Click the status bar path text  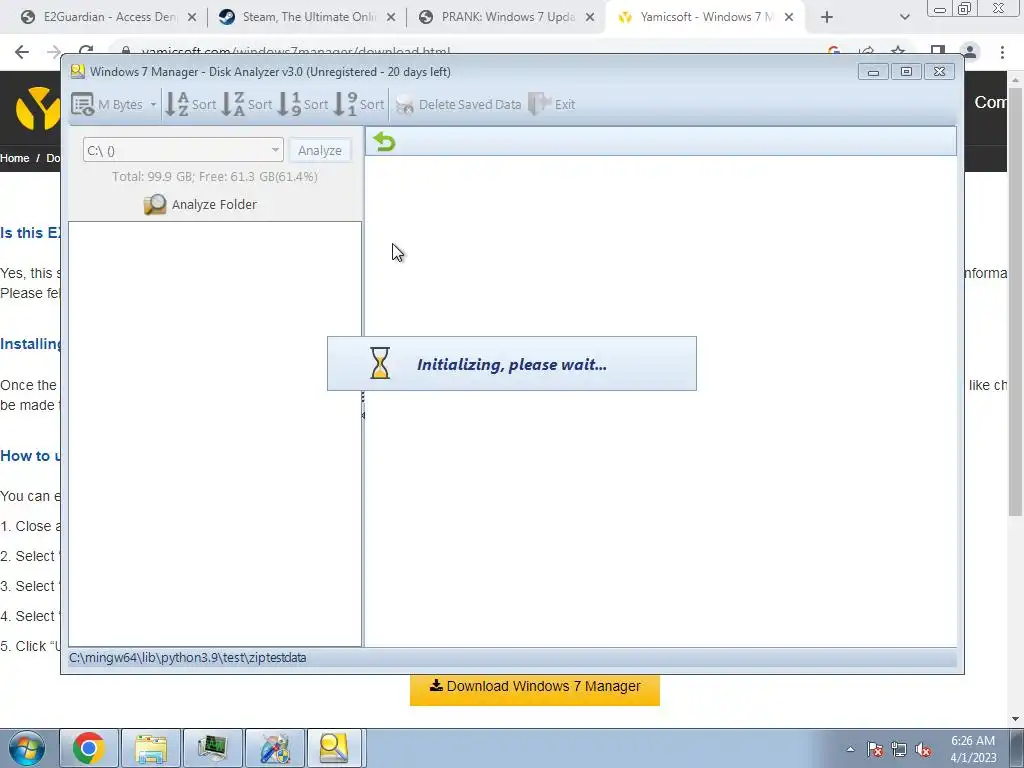point(187,658)
